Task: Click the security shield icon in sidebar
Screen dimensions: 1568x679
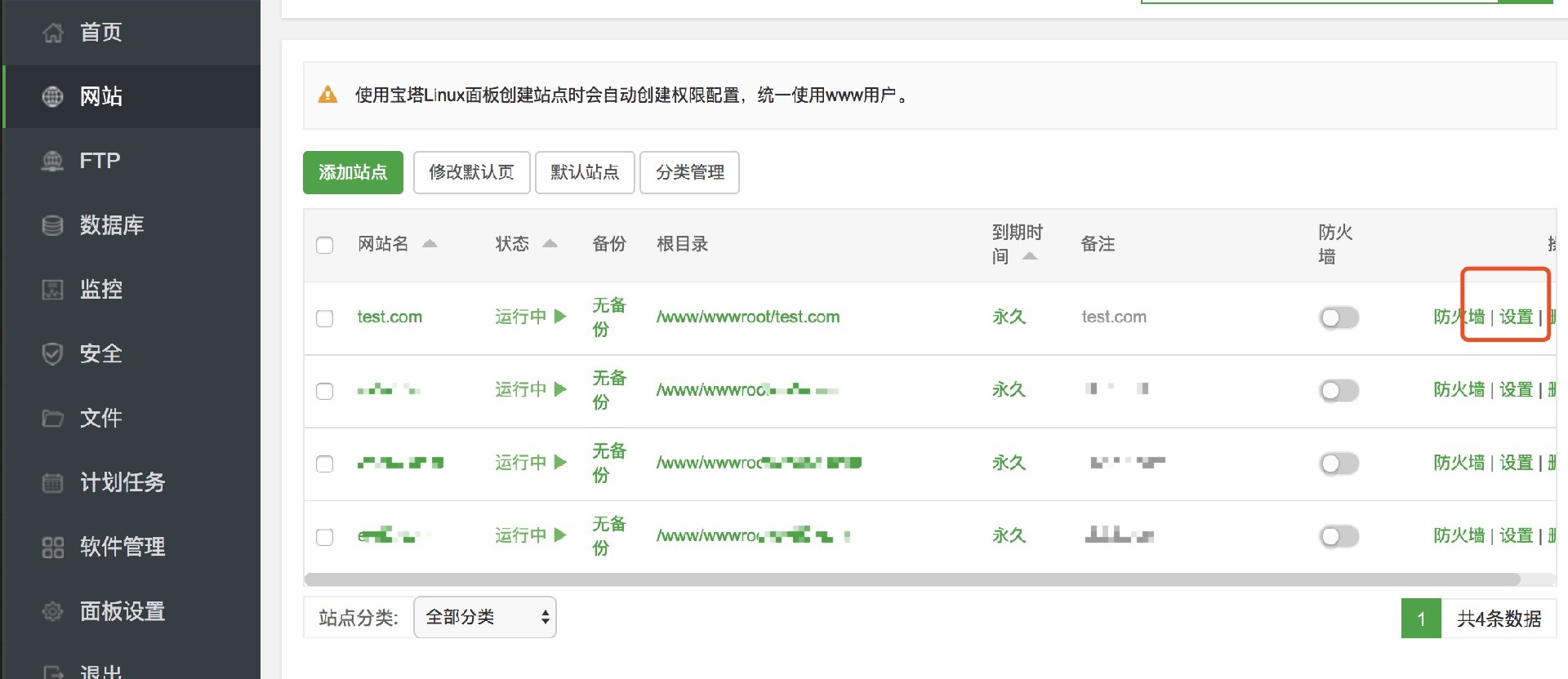Action: (x=53, y=353)
